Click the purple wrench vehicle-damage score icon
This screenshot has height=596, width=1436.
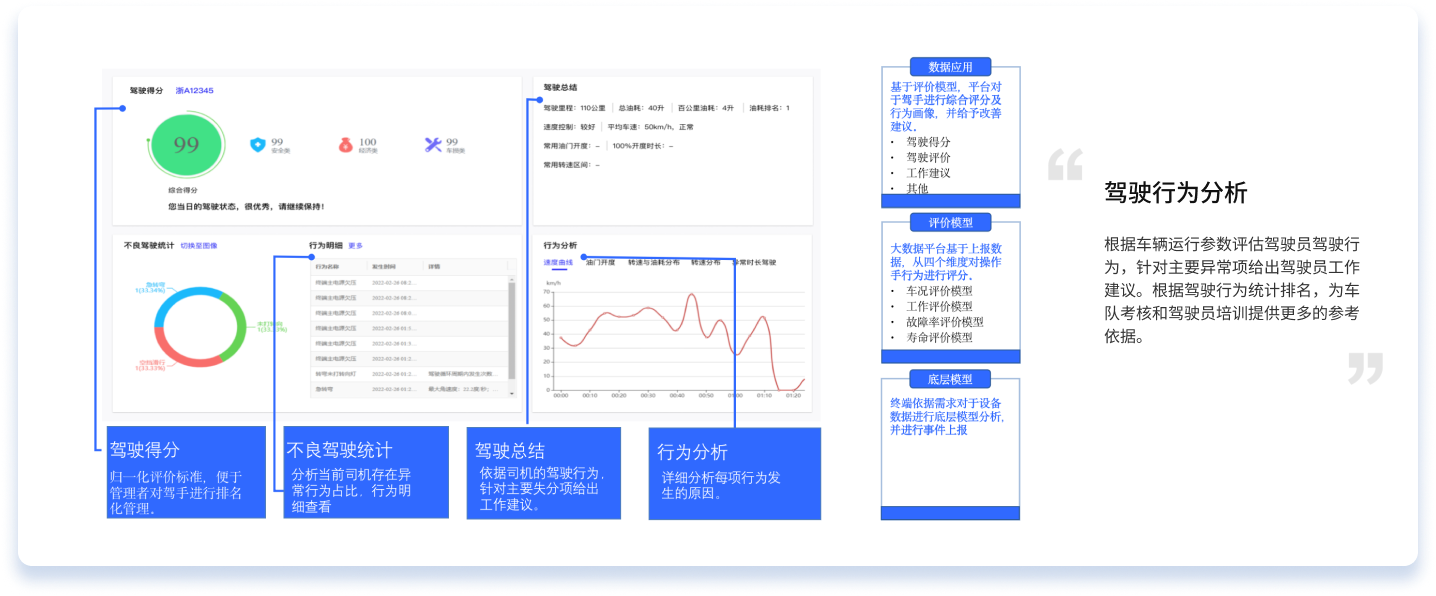[x=433, y=143]
